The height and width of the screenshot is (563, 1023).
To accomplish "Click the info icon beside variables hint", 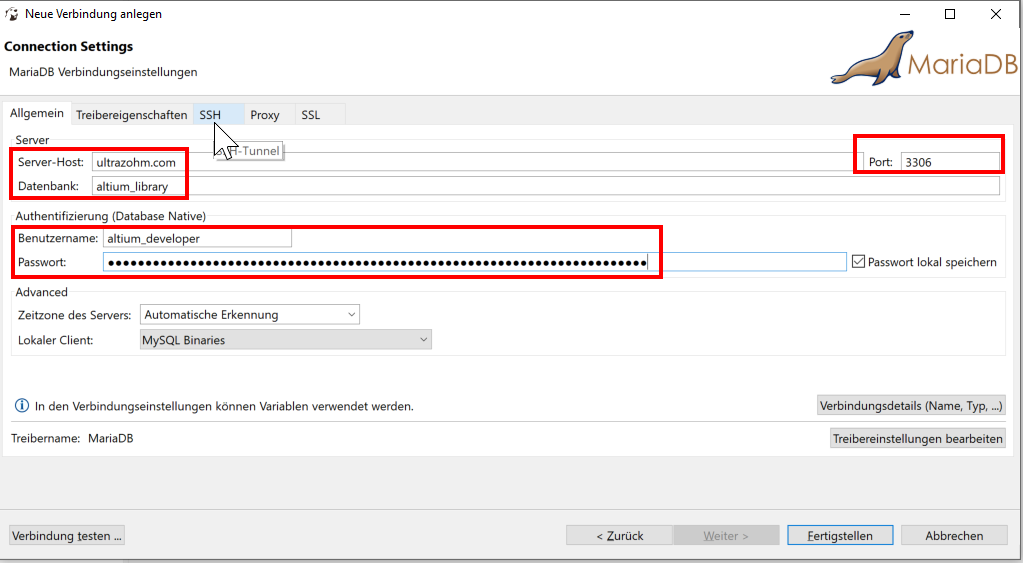I will click(x=21, y=406).
